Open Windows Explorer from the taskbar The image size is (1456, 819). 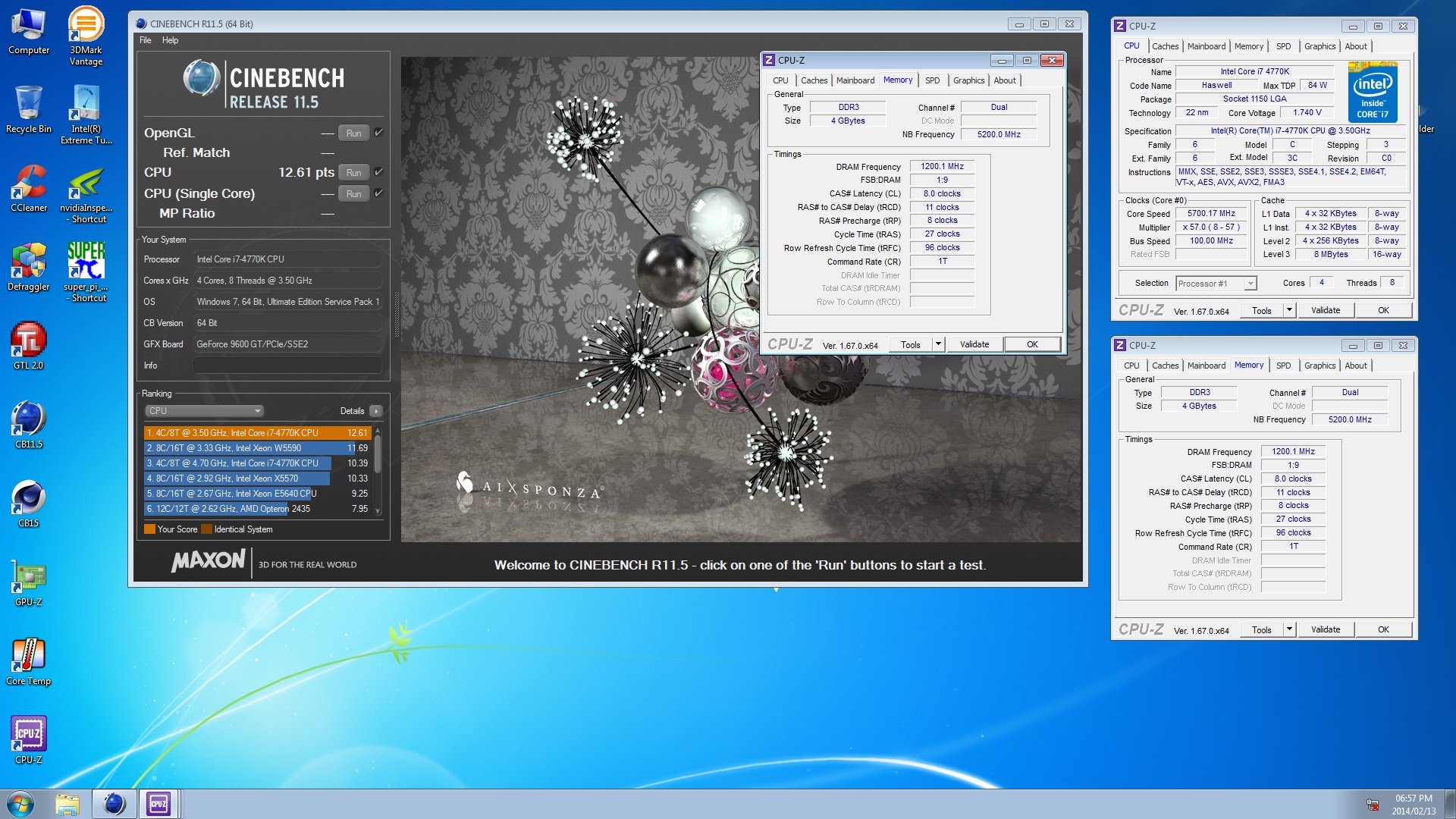[x=67, y=804]
